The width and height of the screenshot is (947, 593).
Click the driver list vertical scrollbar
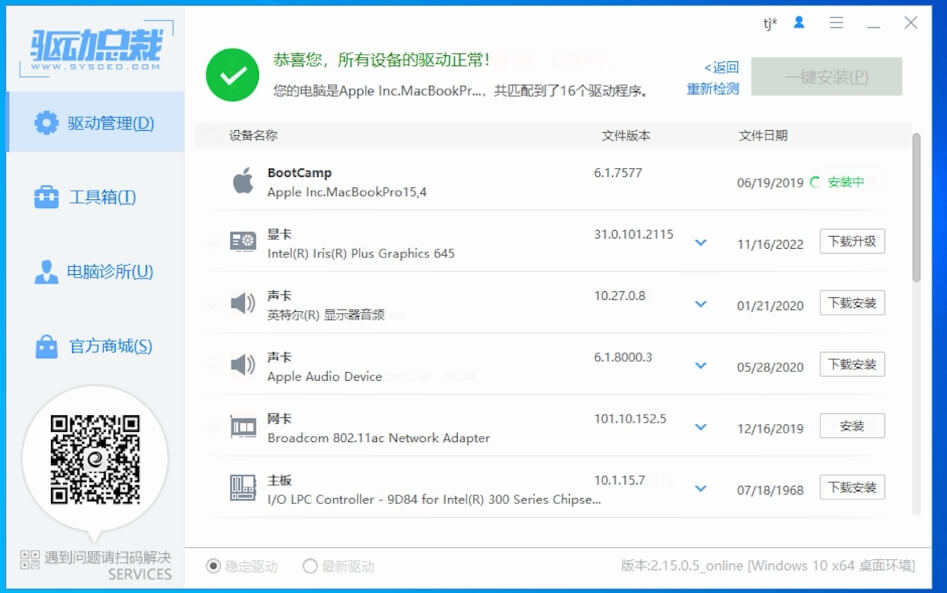click(916, 208)
